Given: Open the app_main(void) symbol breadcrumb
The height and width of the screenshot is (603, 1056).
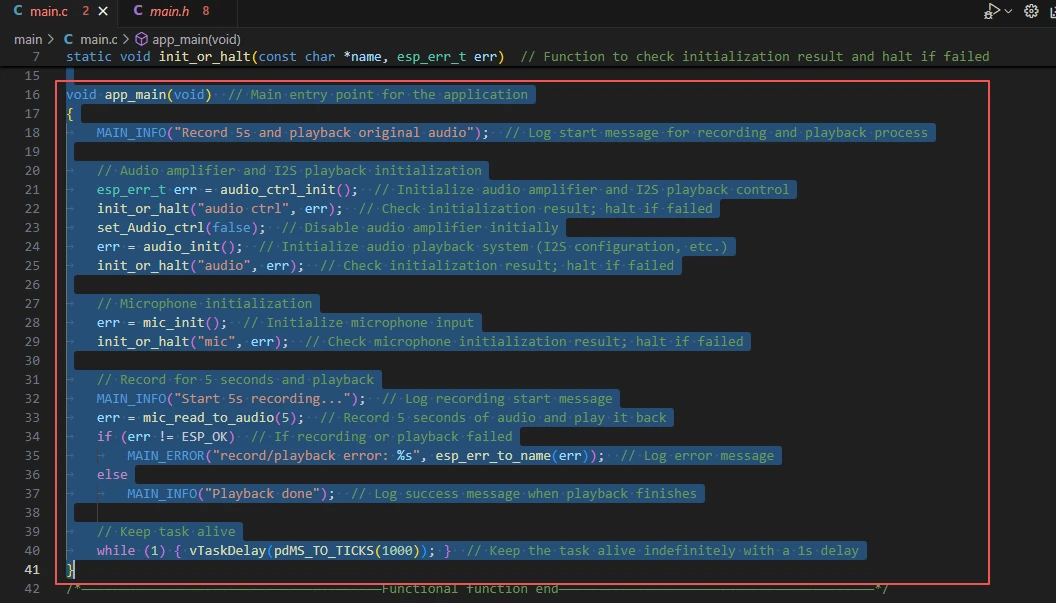Looking at the screenshot, I should tap(196, 39).
